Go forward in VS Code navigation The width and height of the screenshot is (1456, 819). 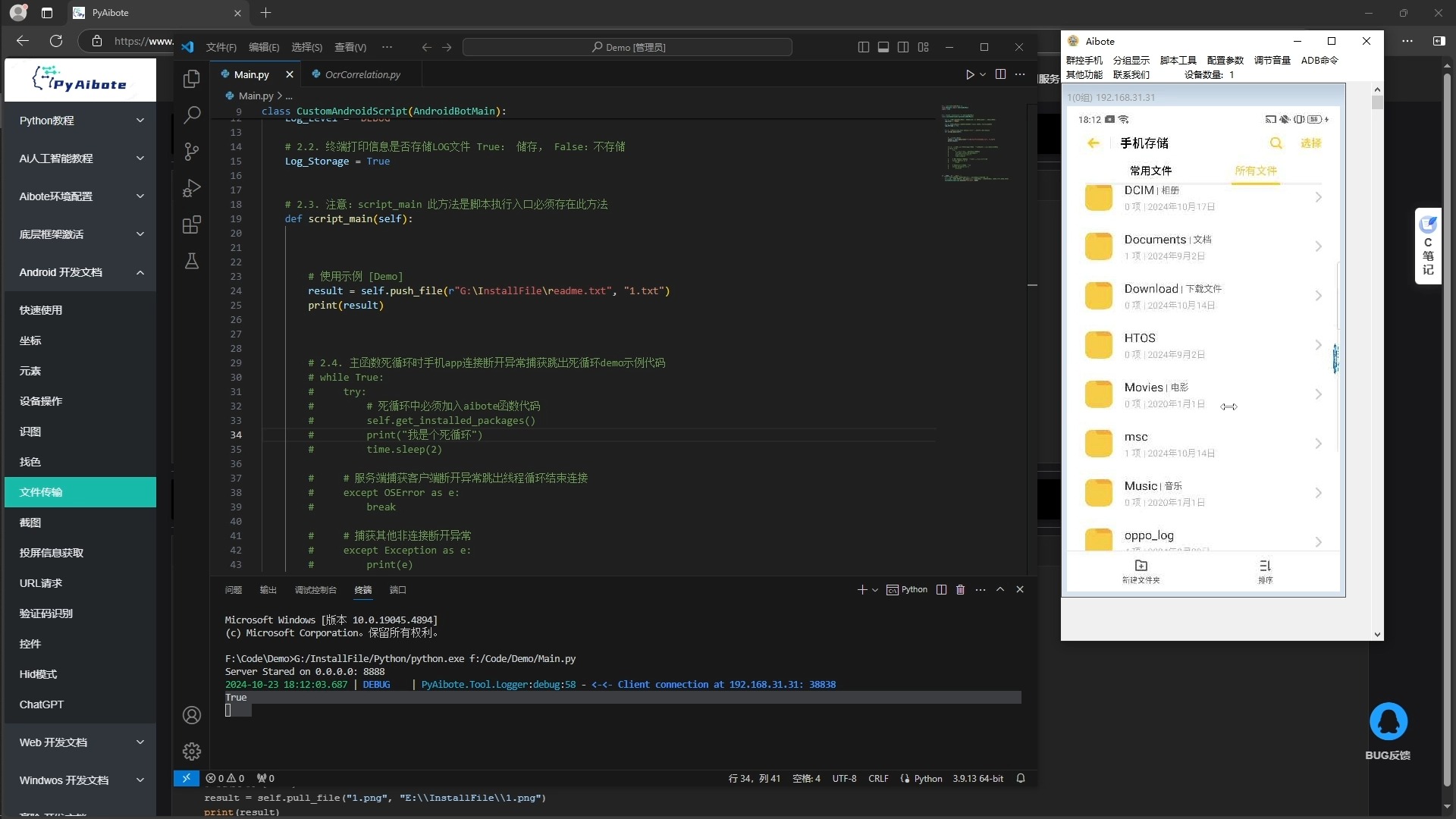click(447, 47)
